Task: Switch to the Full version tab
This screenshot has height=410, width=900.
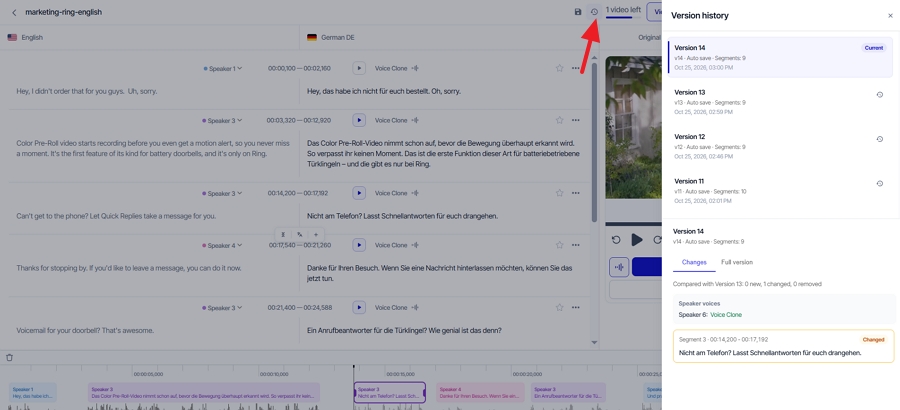Action: 737,262
